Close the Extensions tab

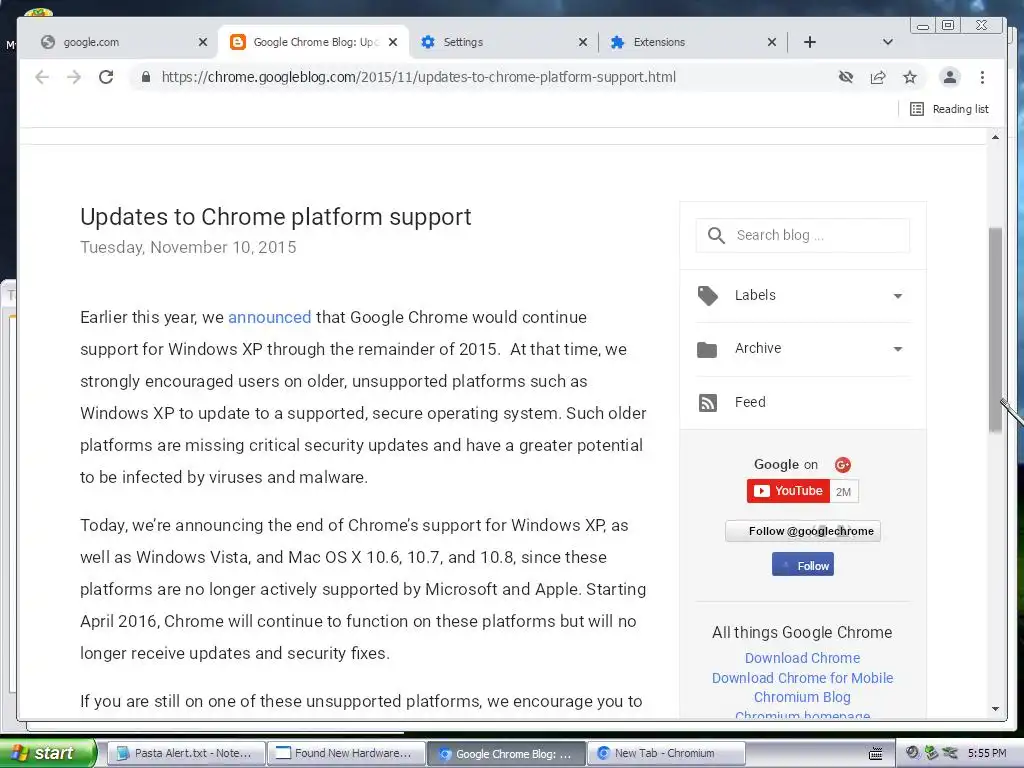[x=772, y=42]
